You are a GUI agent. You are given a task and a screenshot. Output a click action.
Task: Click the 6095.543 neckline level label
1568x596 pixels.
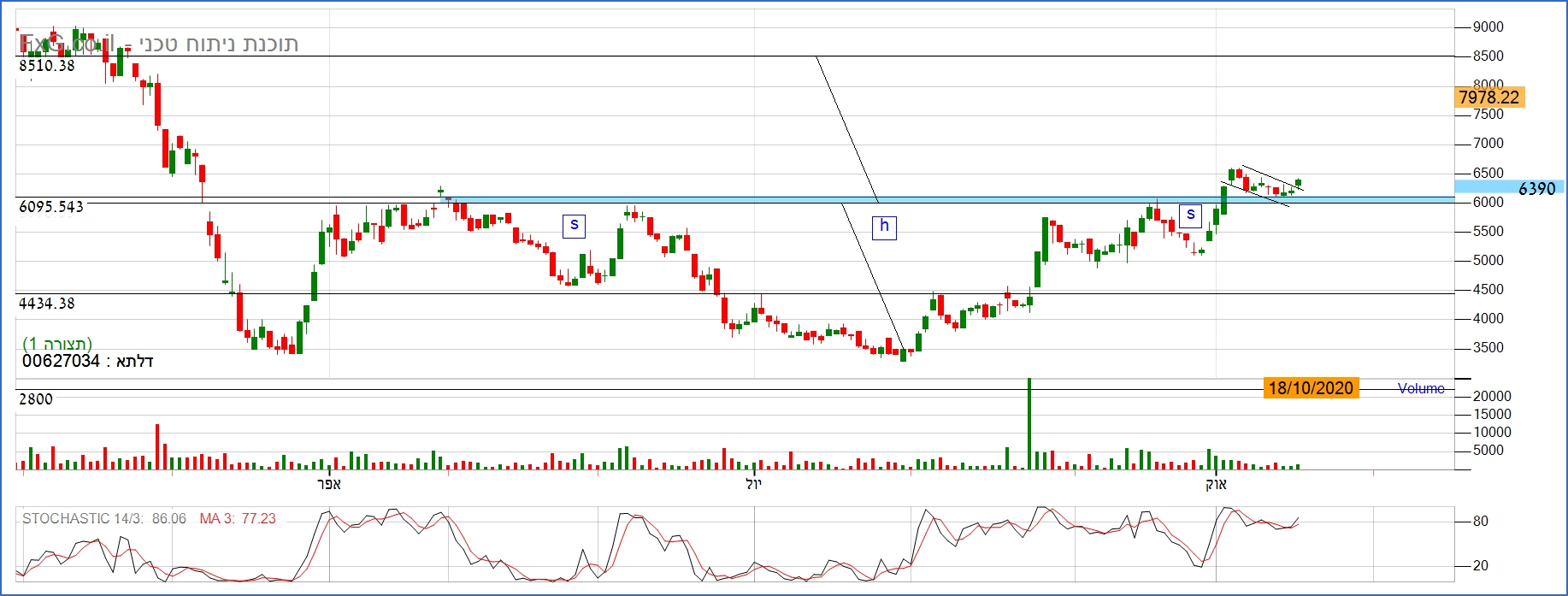click(51, 207)
